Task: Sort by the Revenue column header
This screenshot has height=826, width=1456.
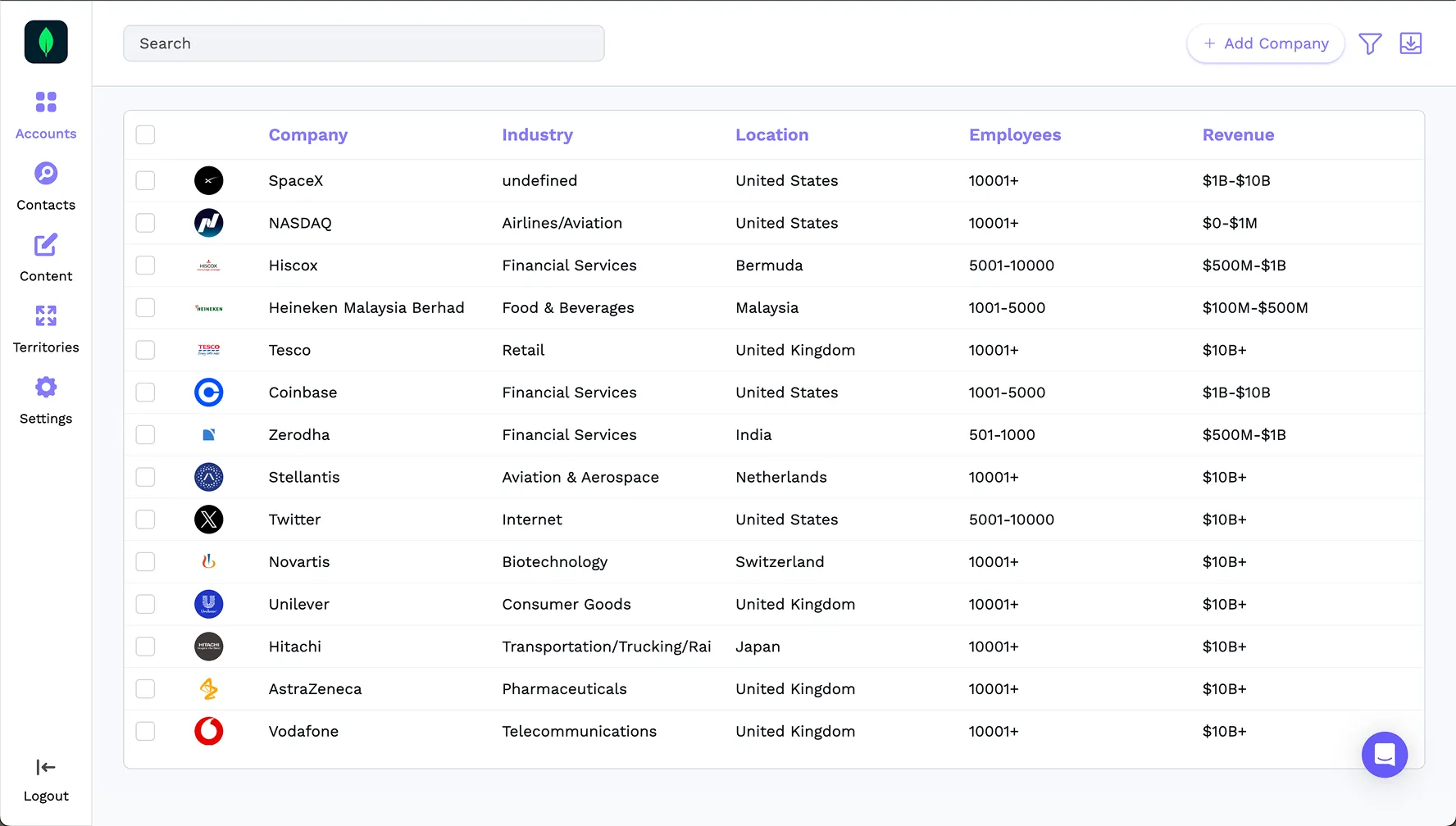Action: point(1239,135)
